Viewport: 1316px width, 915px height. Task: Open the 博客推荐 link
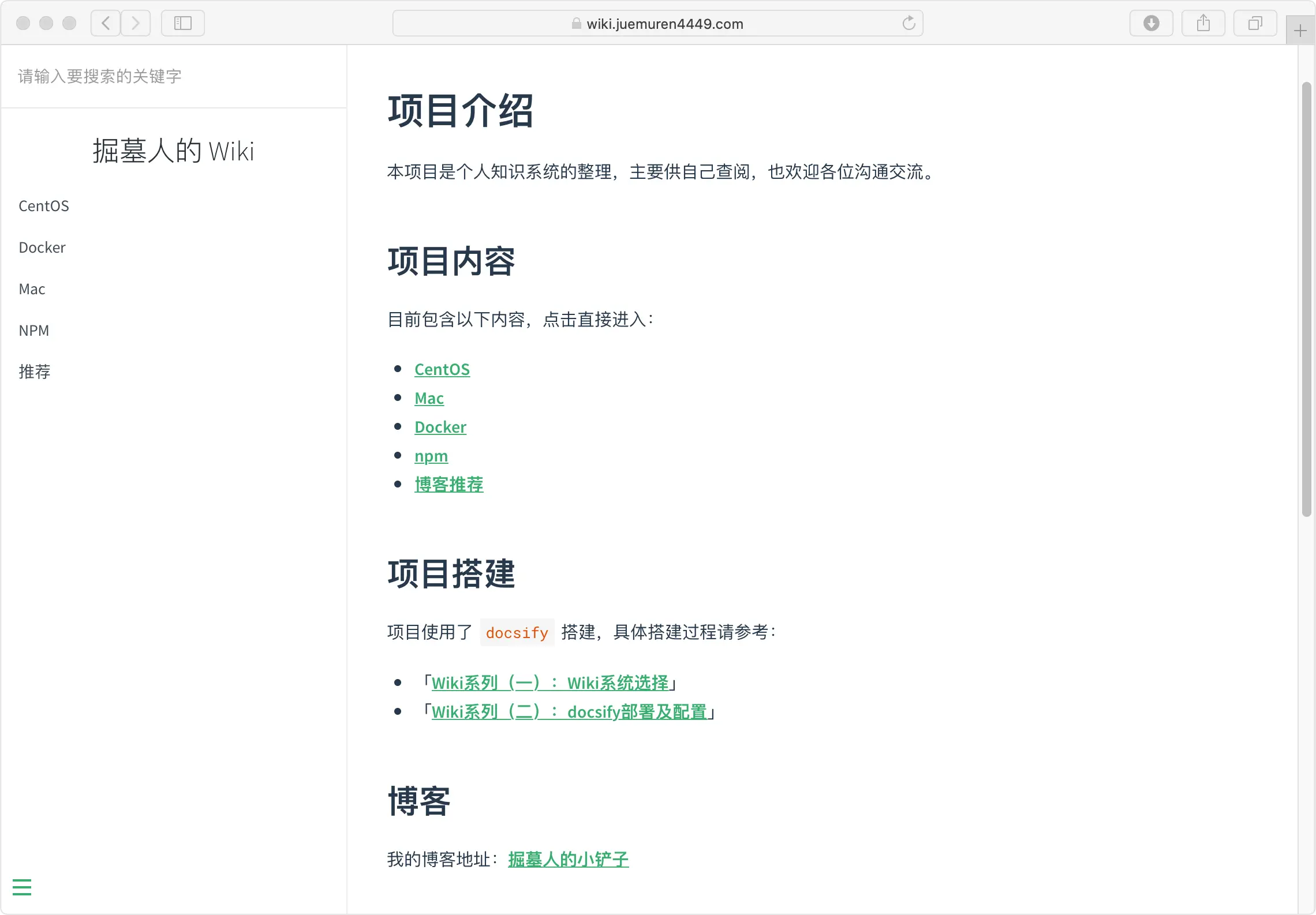[449, 485]
